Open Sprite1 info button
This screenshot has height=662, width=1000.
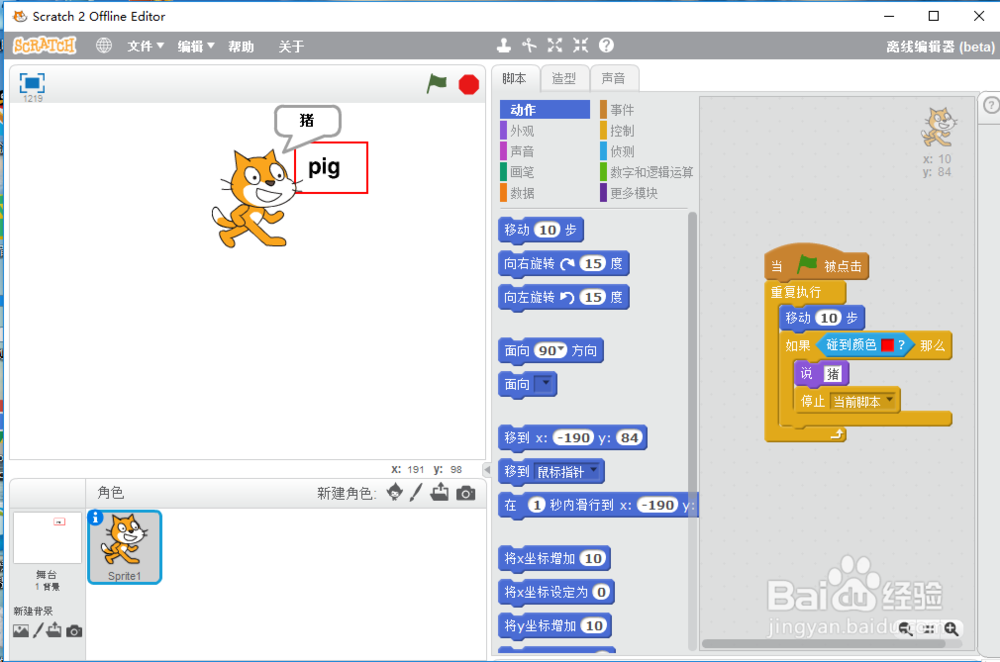click(x=96, y=517)
